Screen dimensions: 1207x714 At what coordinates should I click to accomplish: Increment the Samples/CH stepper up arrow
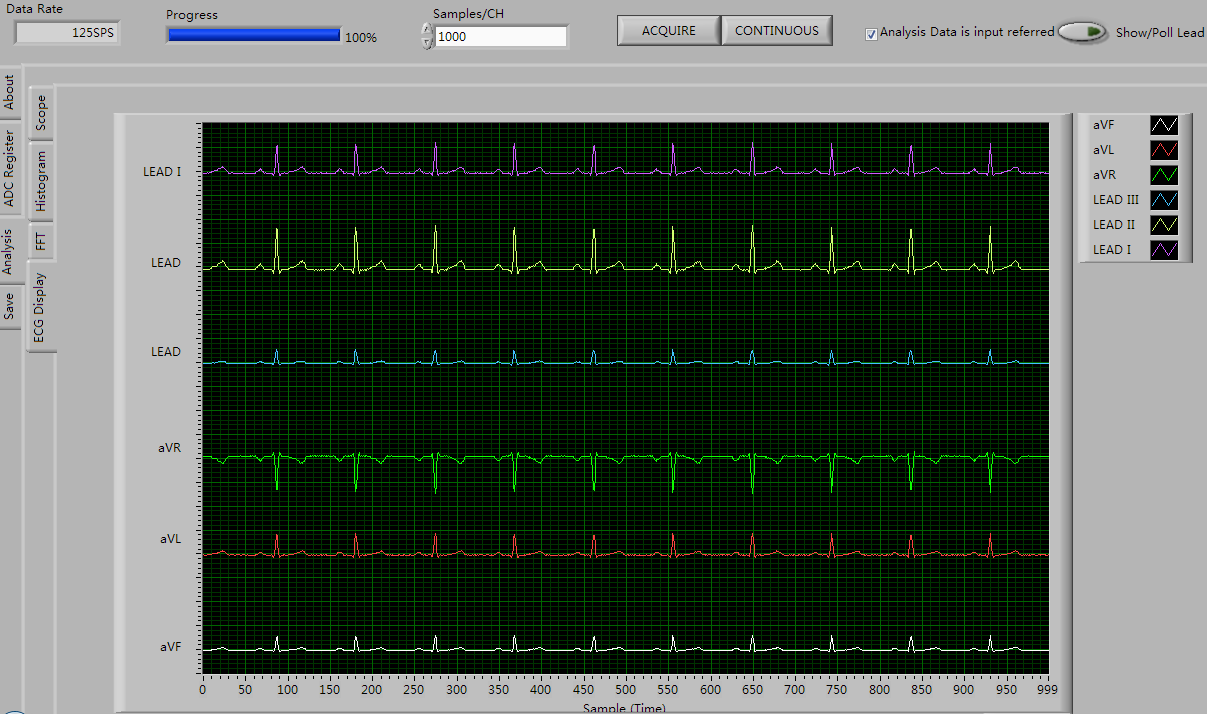point(428,29)
